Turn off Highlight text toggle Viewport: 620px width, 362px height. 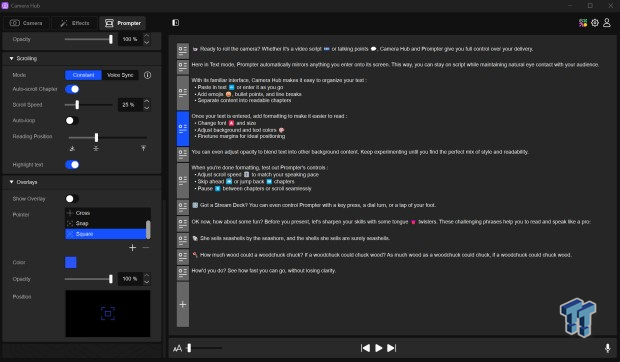[72, 164]
